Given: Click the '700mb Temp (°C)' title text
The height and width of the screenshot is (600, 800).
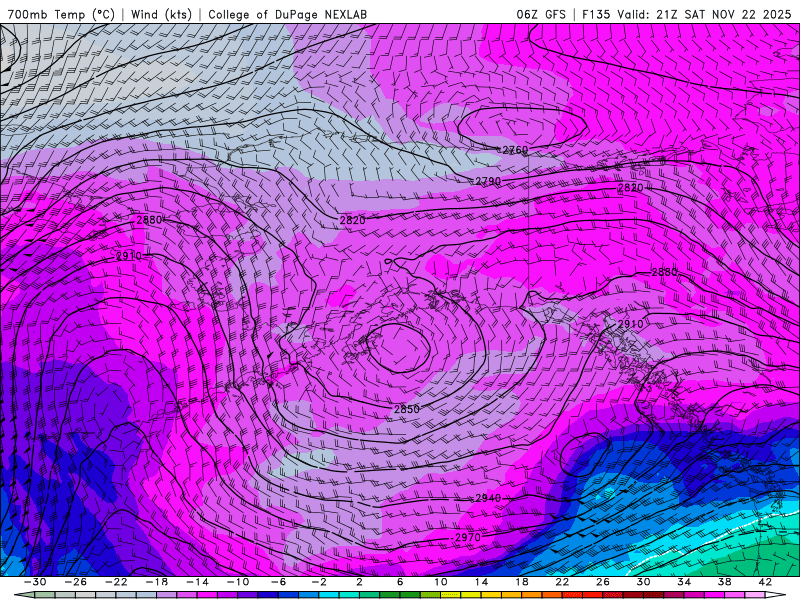Looking at the screenshot, I should point(61,14).
